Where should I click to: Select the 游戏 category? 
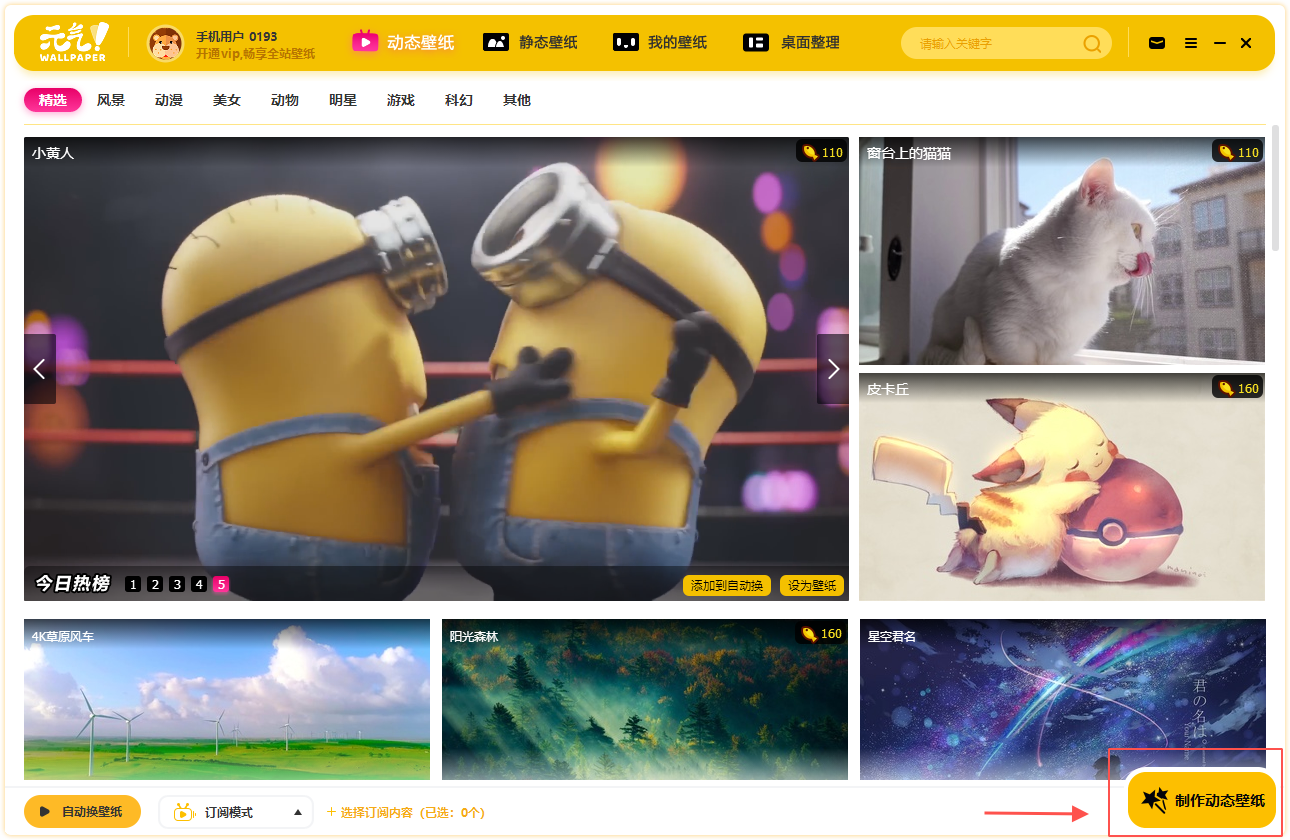coord(401,100)
